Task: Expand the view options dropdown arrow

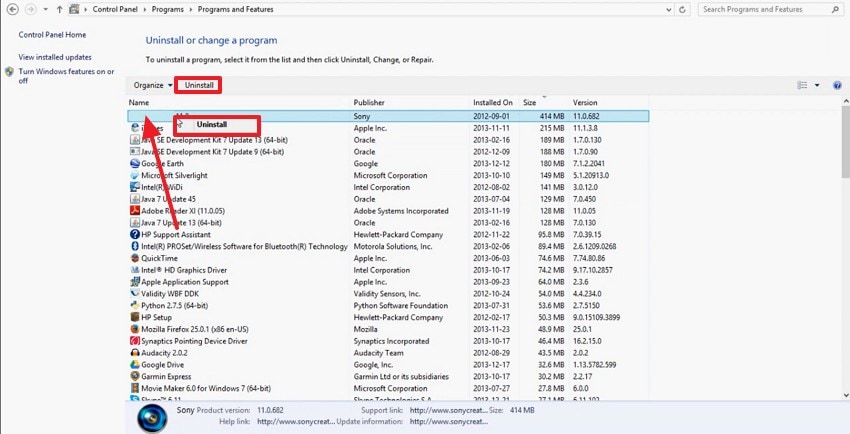Action: click(x=816, y=85)
